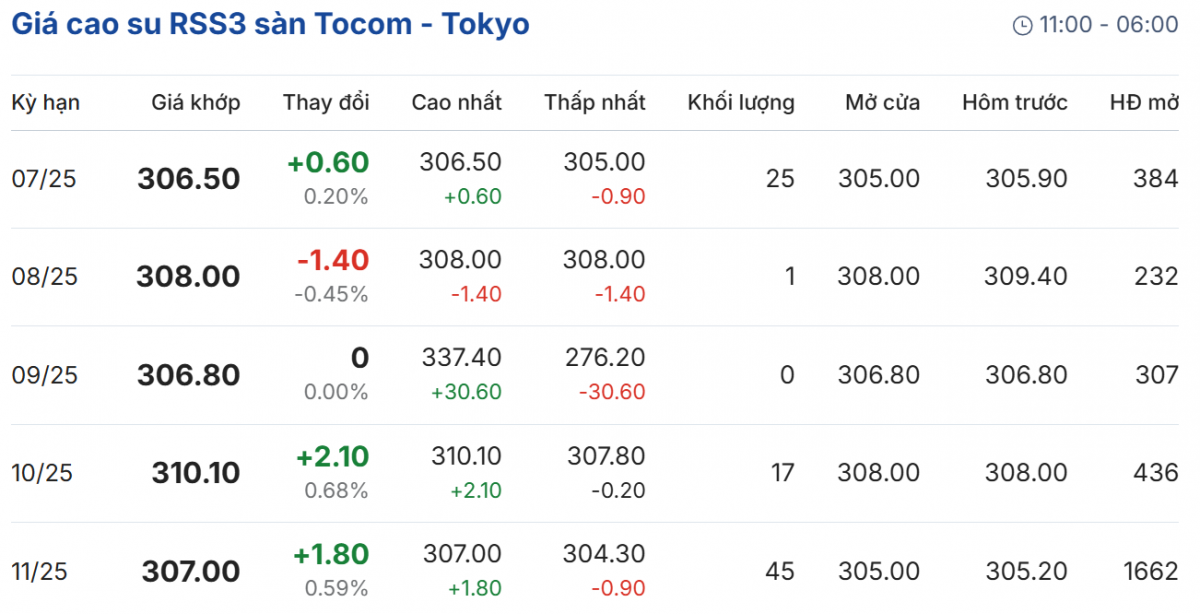The height and width of the screenshot is (614, 1200).
Task: Click the Hôm trước column header
Action: point(1014,102)
